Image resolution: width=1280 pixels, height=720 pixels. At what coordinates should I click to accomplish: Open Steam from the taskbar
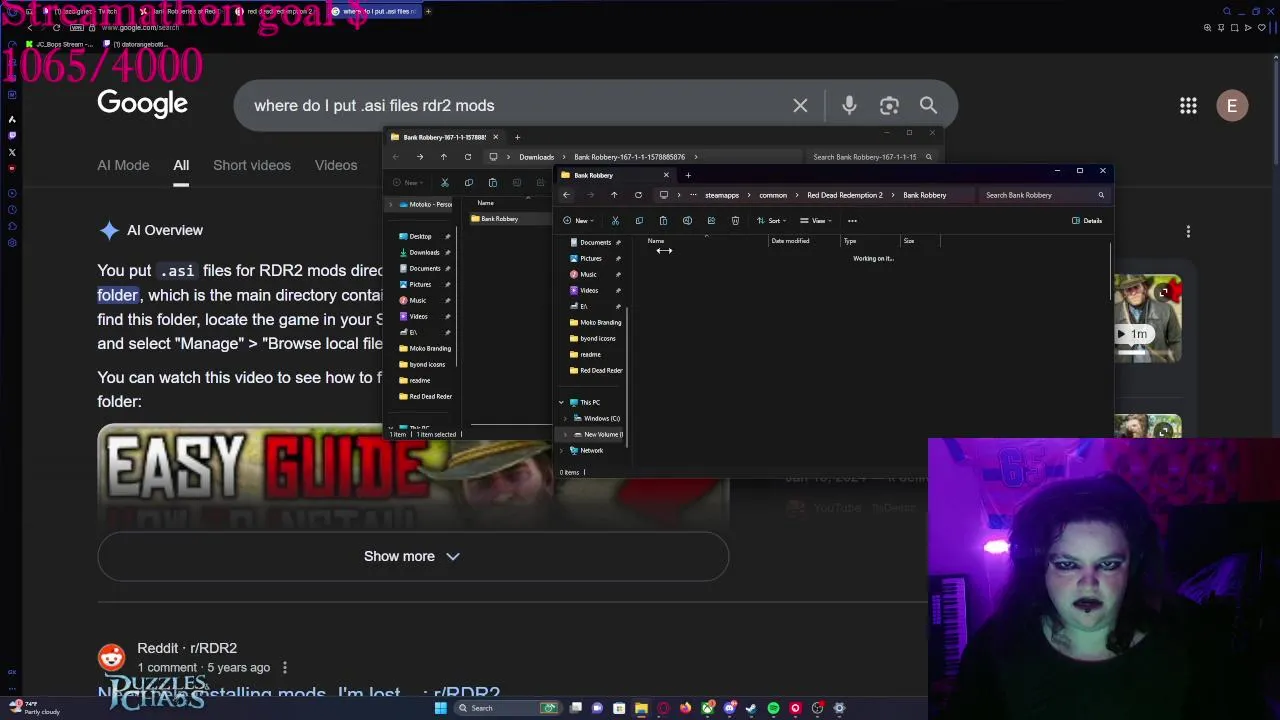point(751,708)
